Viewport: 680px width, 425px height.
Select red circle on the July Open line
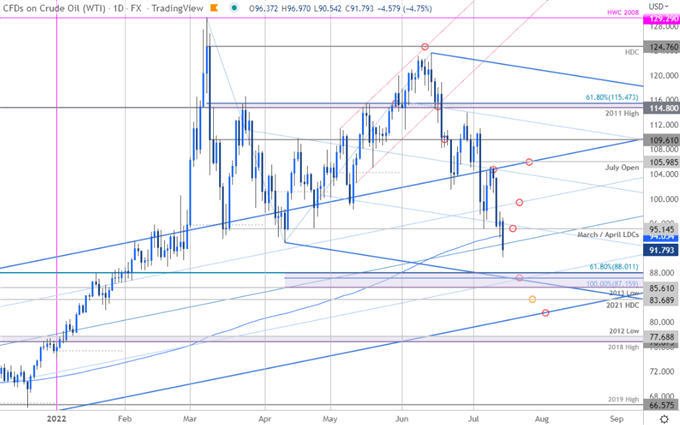point(529,162)
